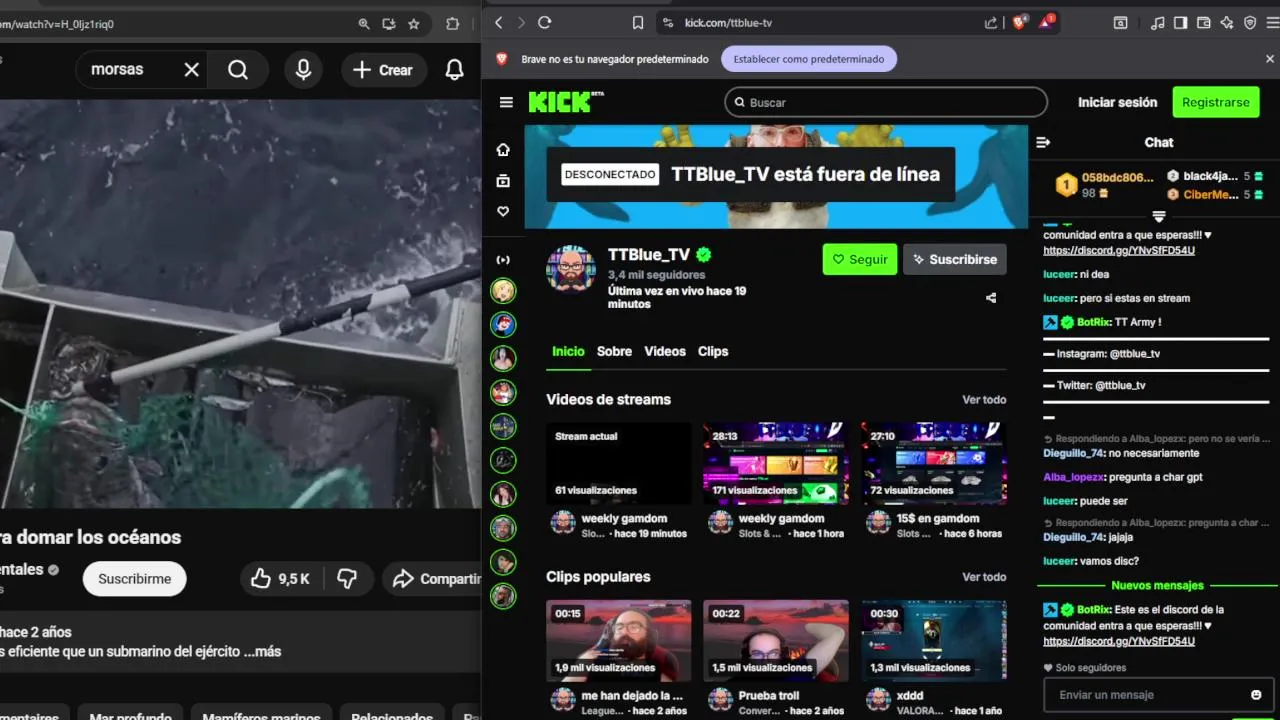This screenshot has height=720, width=1280.
Task: Click the YouTube search magnifier button
Action: pos(238,70)
